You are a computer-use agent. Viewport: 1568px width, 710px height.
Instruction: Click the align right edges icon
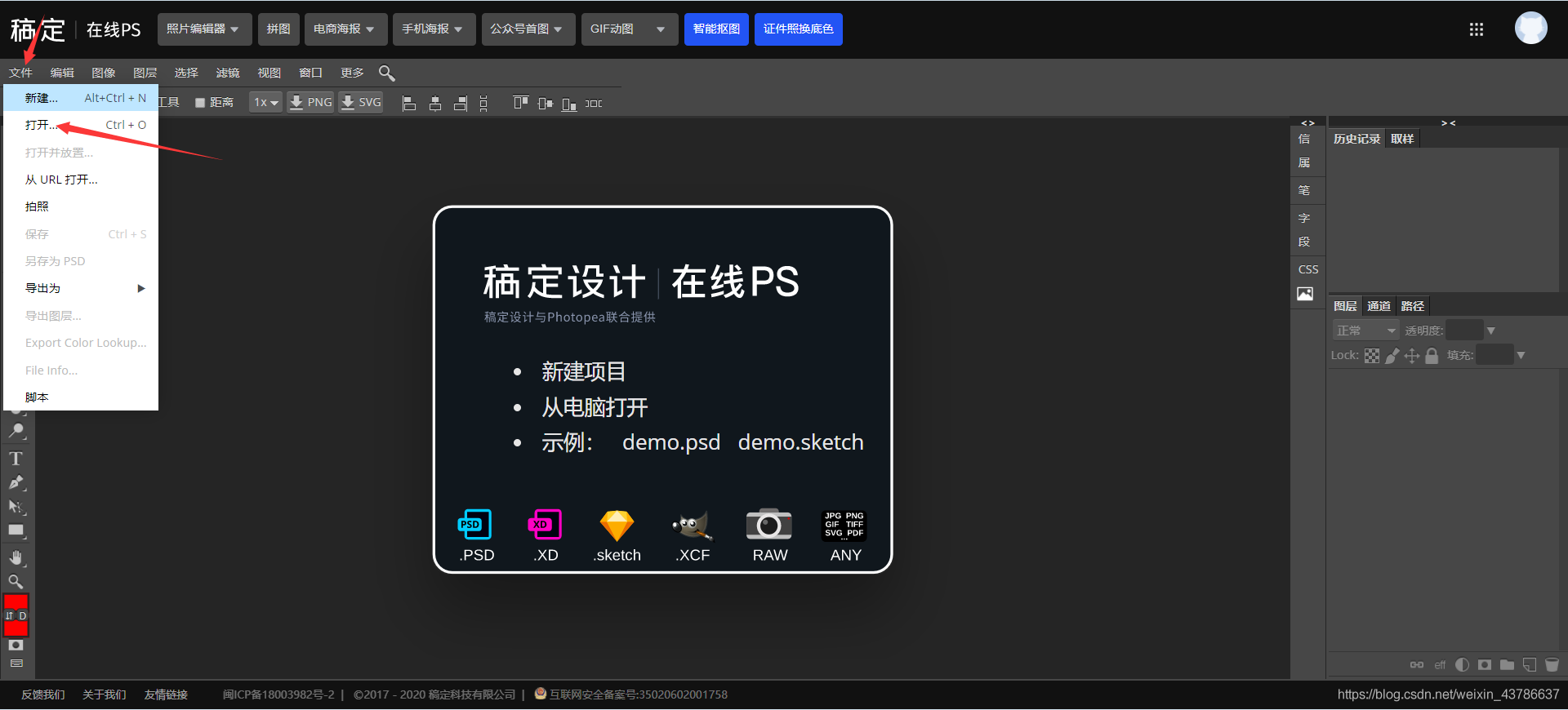[461, 104]
